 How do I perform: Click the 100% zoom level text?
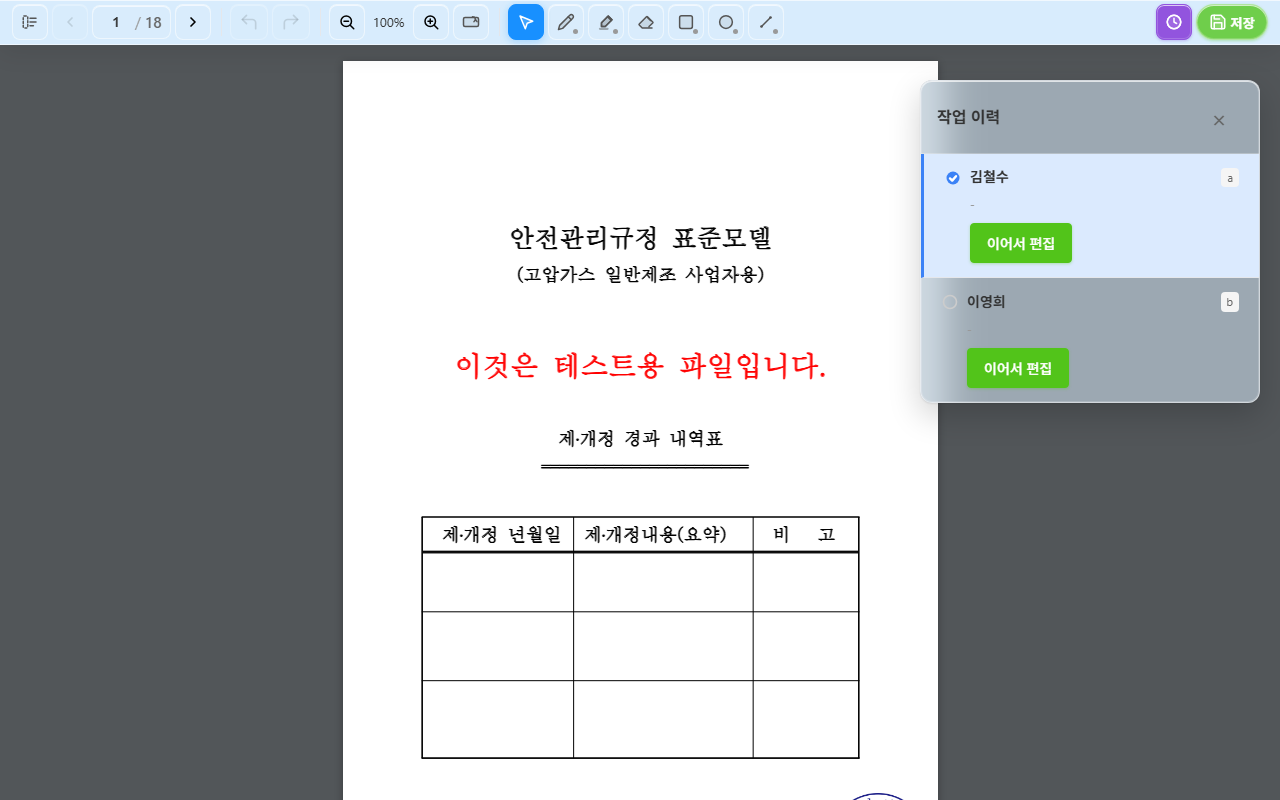coord(389,22)
